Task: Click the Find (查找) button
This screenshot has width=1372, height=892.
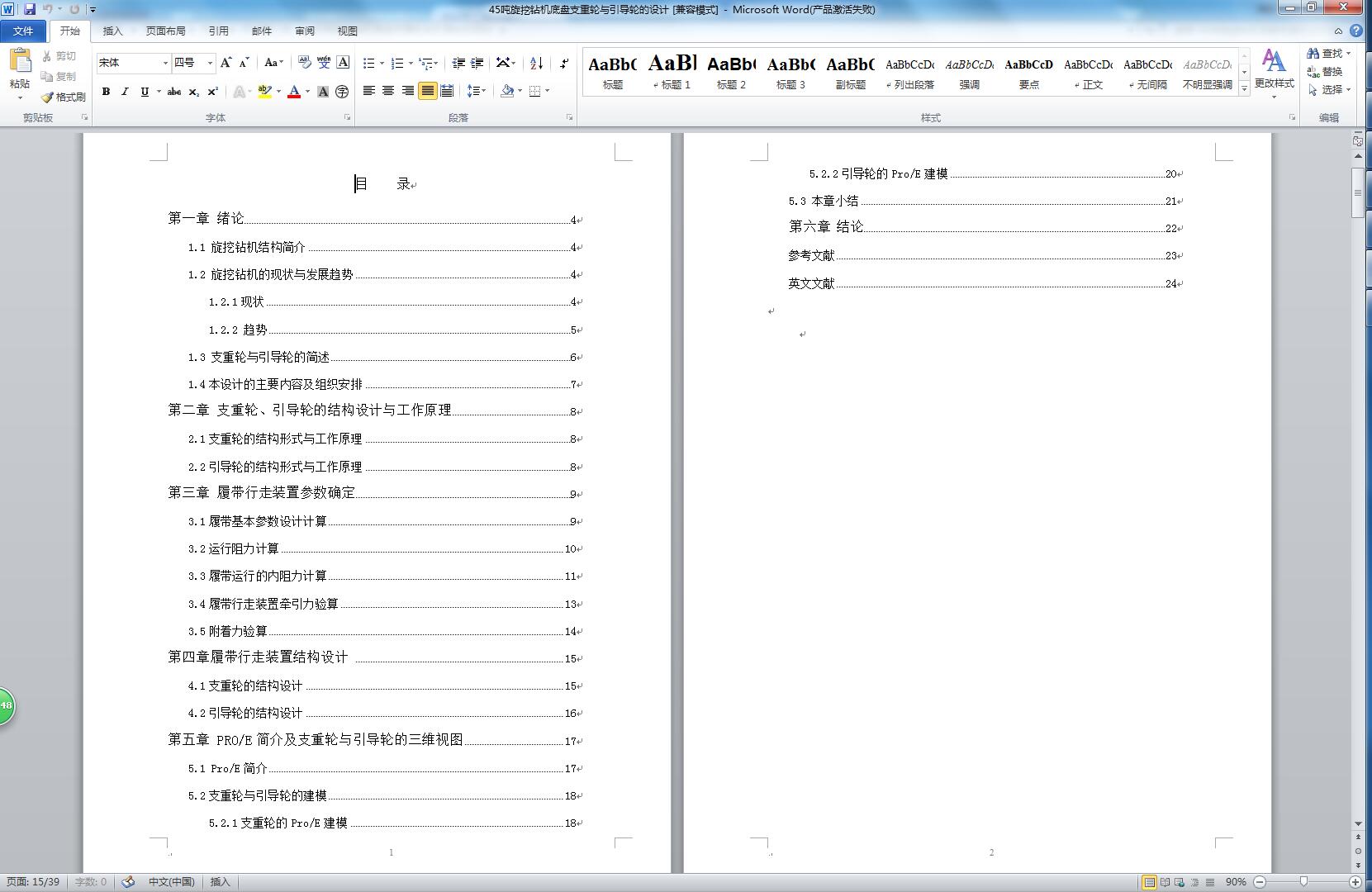Action: 1328,54
